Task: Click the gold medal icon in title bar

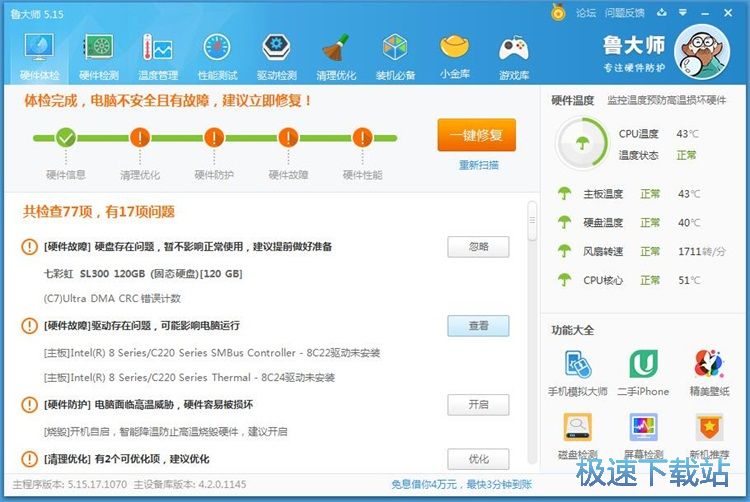Action: click(x=558, y=13)
